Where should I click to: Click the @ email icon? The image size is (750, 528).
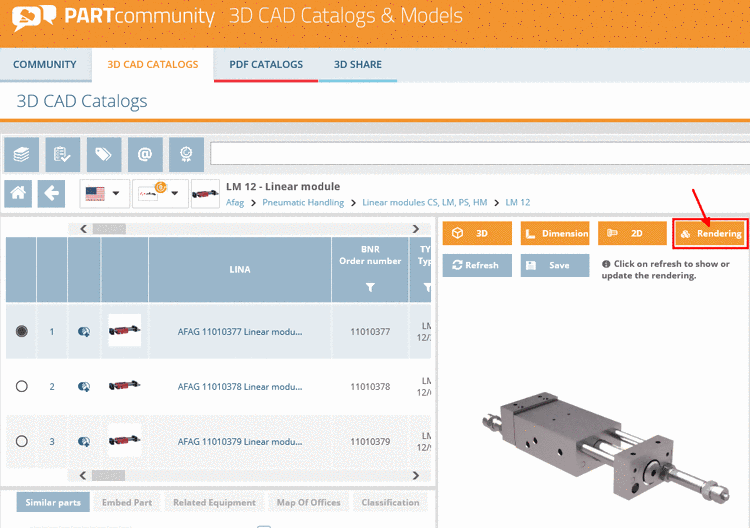(x=145, y=154)
